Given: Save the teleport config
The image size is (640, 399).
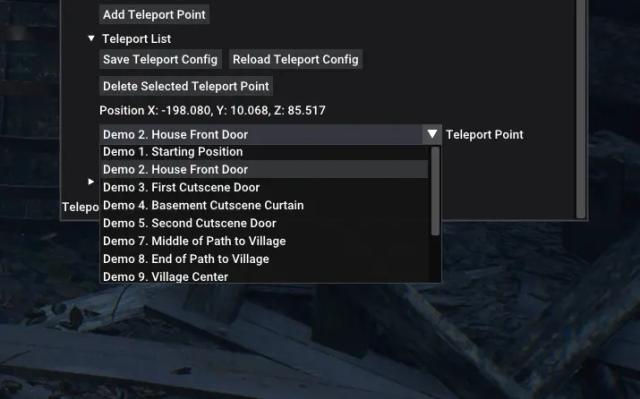Looking at the screenshot, I should tap(160, 60).
